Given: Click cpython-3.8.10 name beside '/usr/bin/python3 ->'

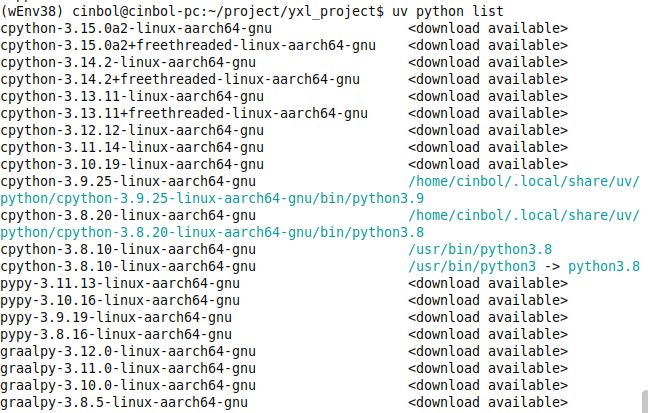Looking at the screenshot, I should coord(128,266).
